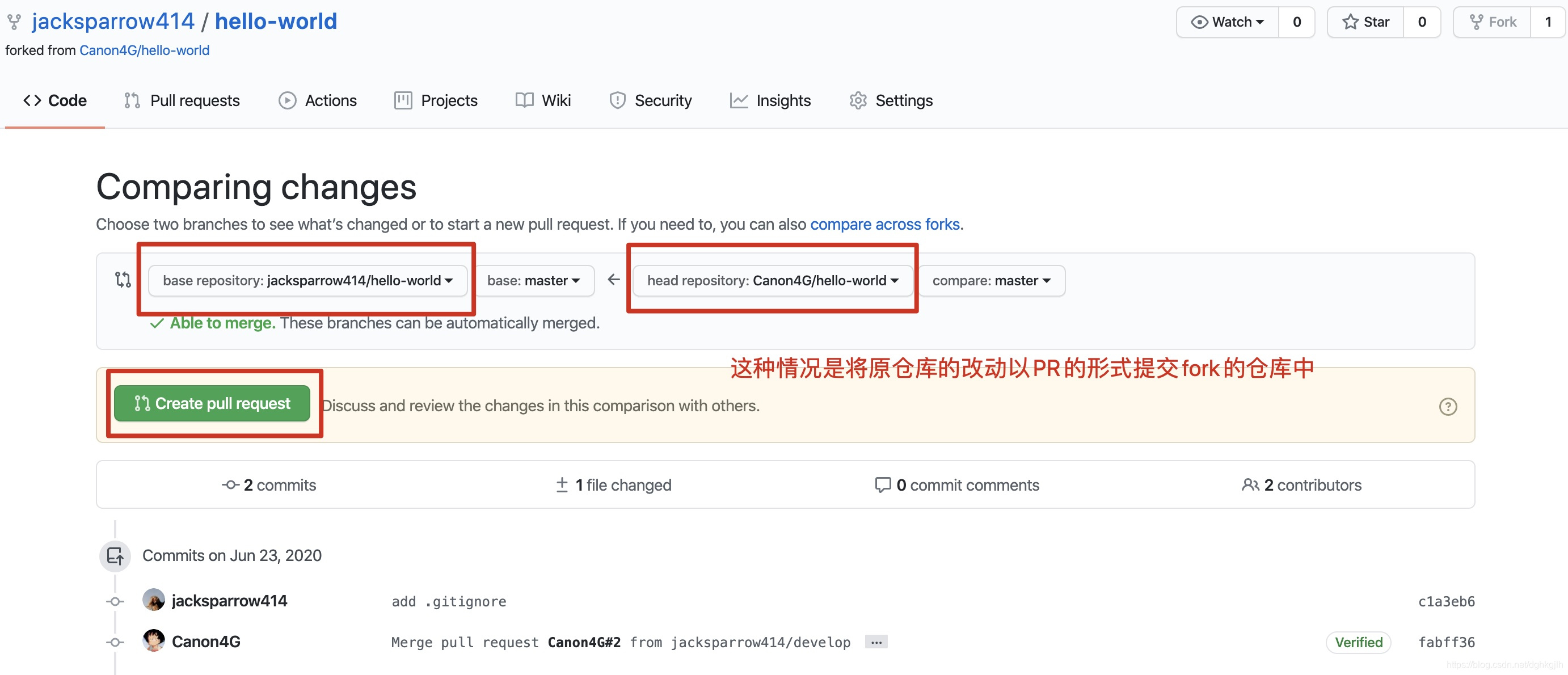
Task: Click the fork icon beside repository name
Action: pos(14,23)
